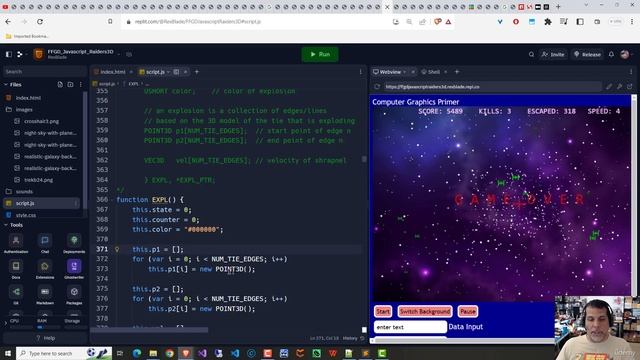Click the Switch Background button
The height and width of the screenshot is (360, 640).
425,311
